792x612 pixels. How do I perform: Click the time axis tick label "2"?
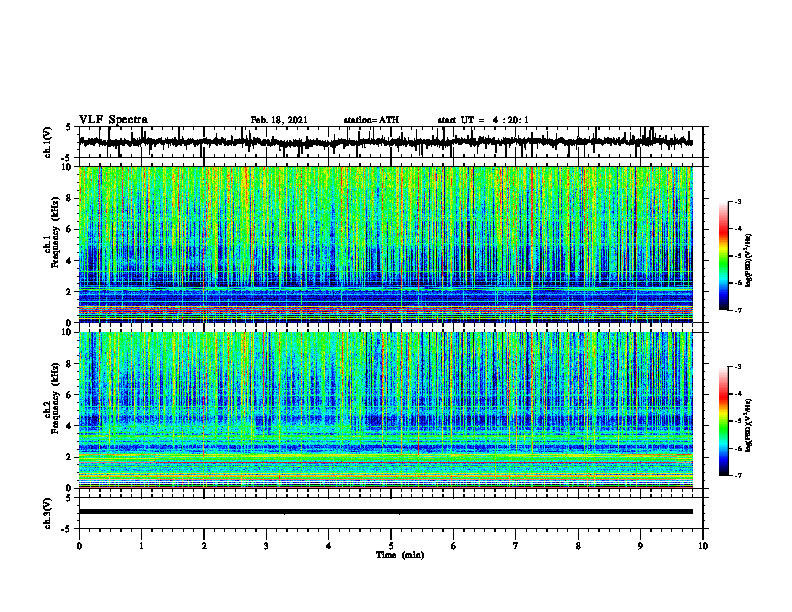pyautogui.click(x=204, y=546)
